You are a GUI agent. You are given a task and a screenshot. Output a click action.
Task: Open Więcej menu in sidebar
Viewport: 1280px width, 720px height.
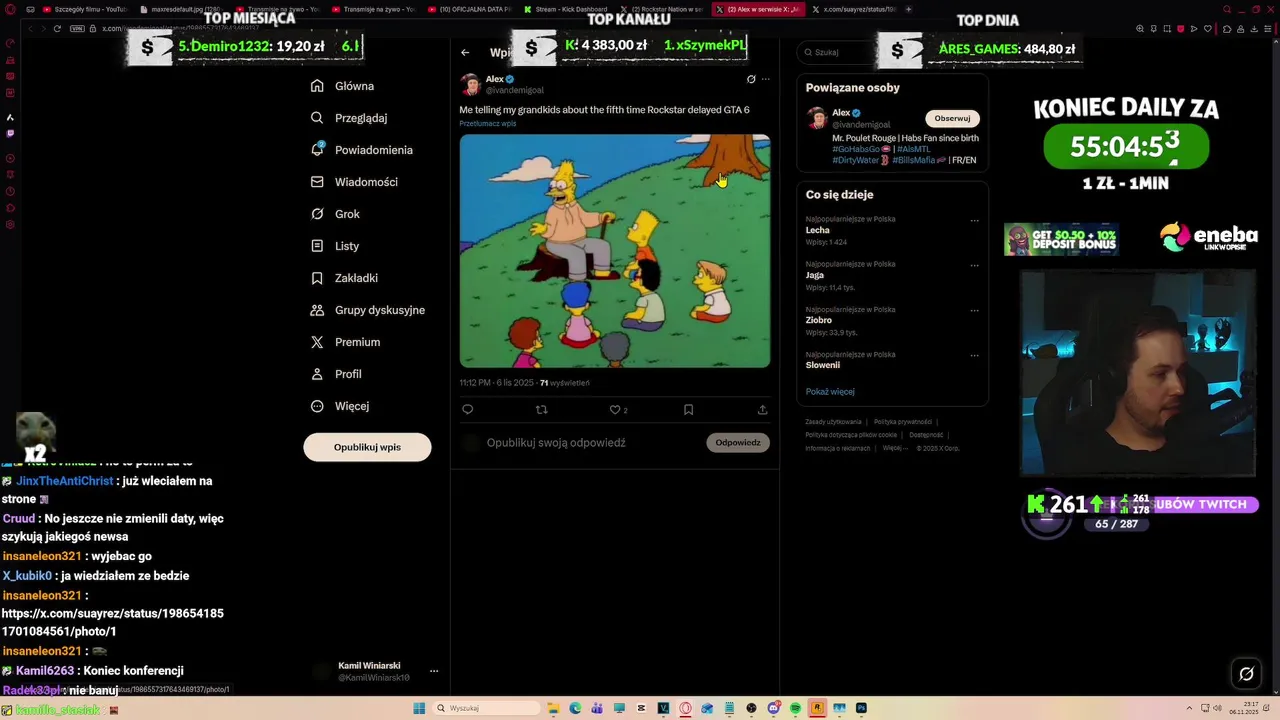click(340, 406)
